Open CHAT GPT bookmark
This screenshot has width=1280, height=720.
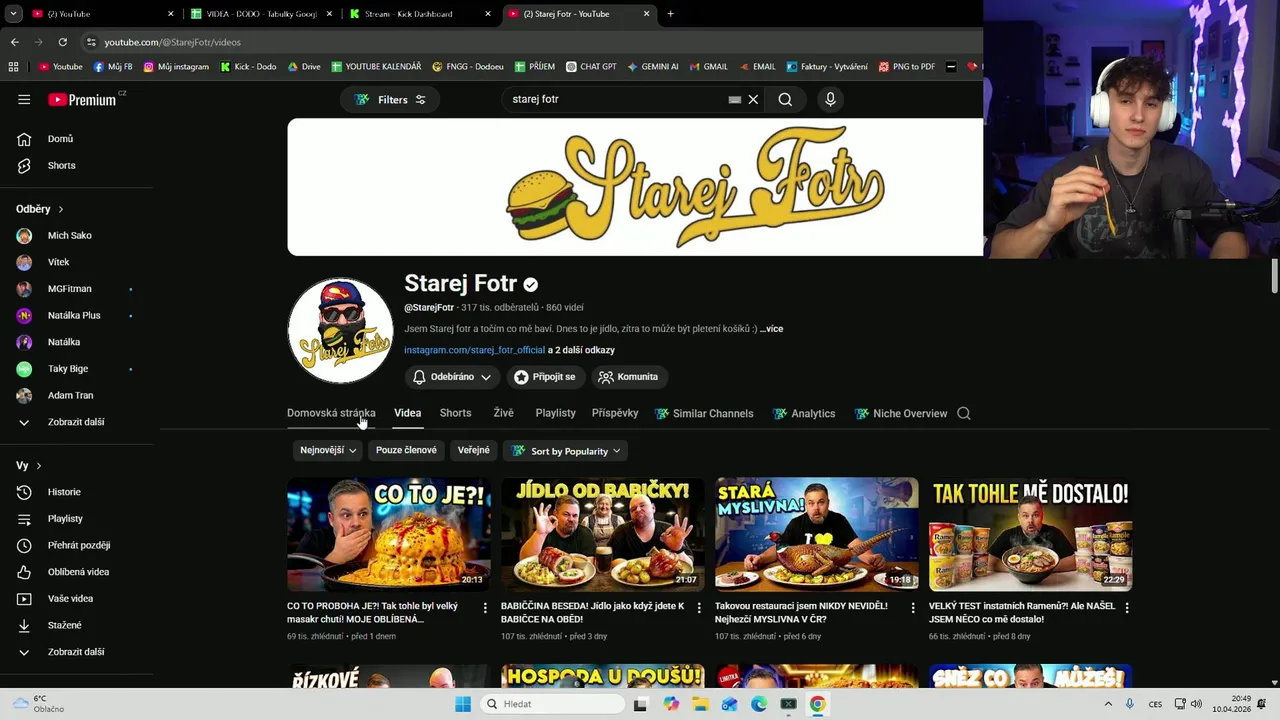[591, 67]
